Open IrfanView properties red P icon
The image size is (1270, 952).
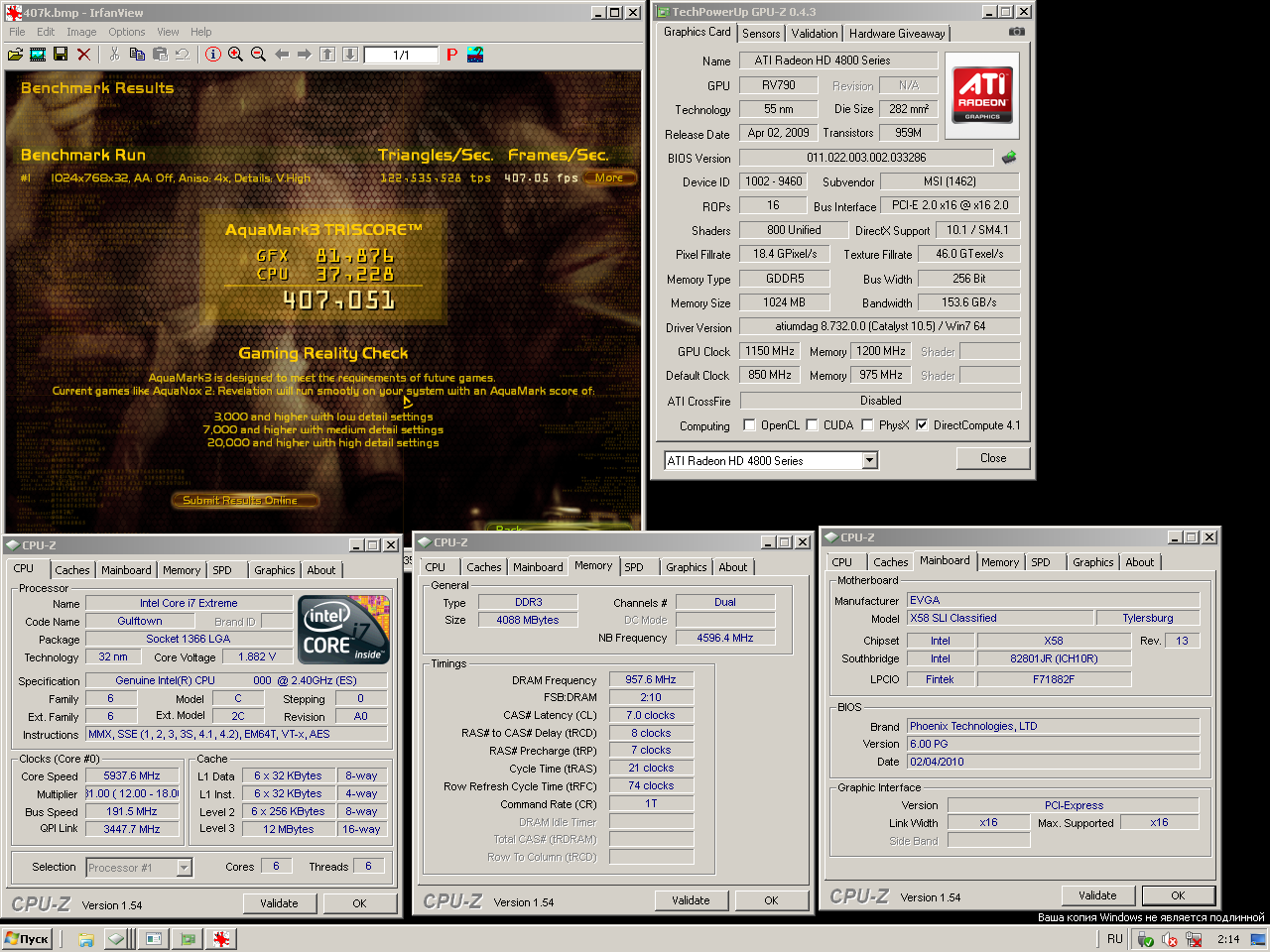(451, 55)
